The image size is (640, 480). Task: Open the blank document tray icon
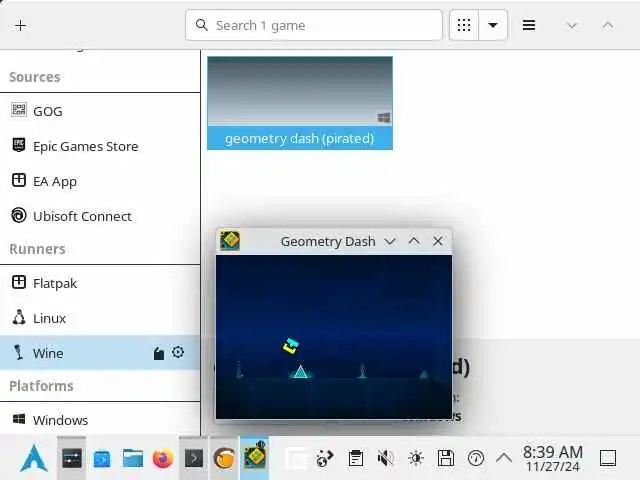click(296, 458)
